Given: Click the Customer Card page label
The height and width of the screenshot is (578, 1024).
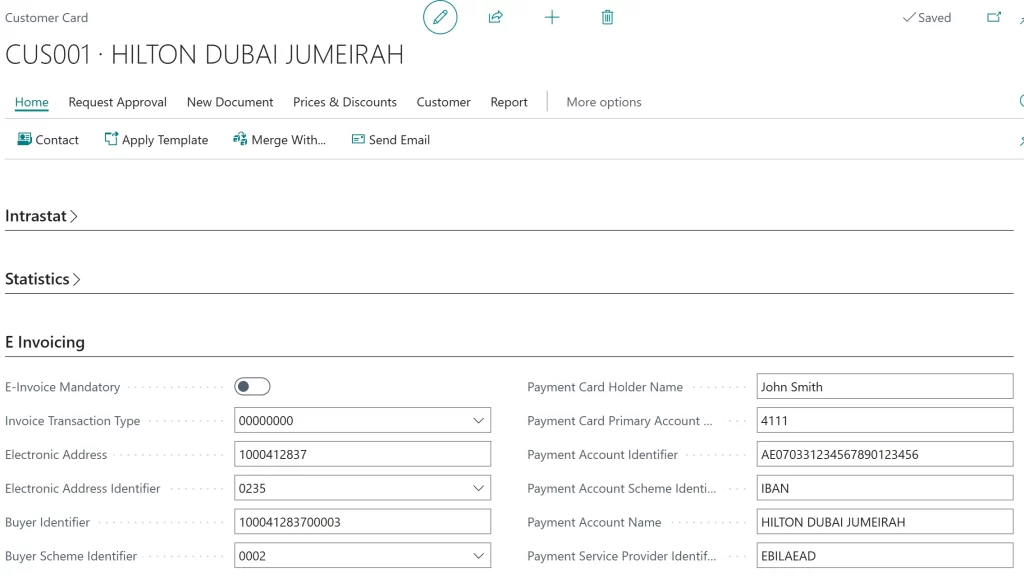Looking at the screenshot, I should click(46, 18).
